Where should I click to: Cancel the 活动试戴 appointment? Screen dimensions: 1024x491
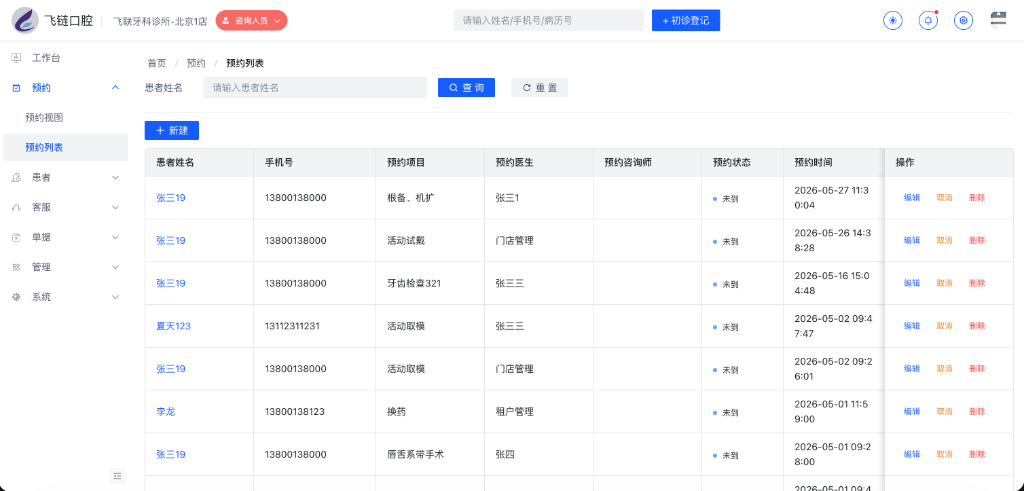pos(944,240)
